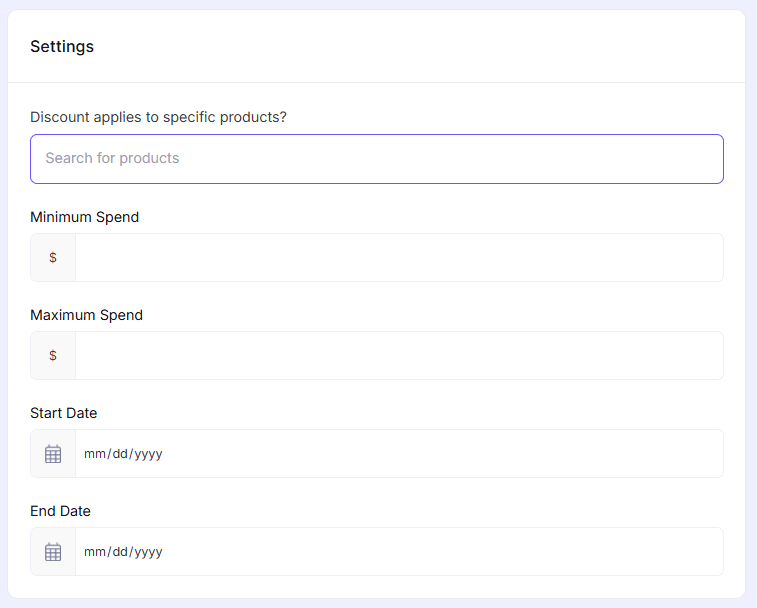Viewport: 757px width, 608px height.
Task: Select the year segment of End Date
Action: tap(148, 552)
